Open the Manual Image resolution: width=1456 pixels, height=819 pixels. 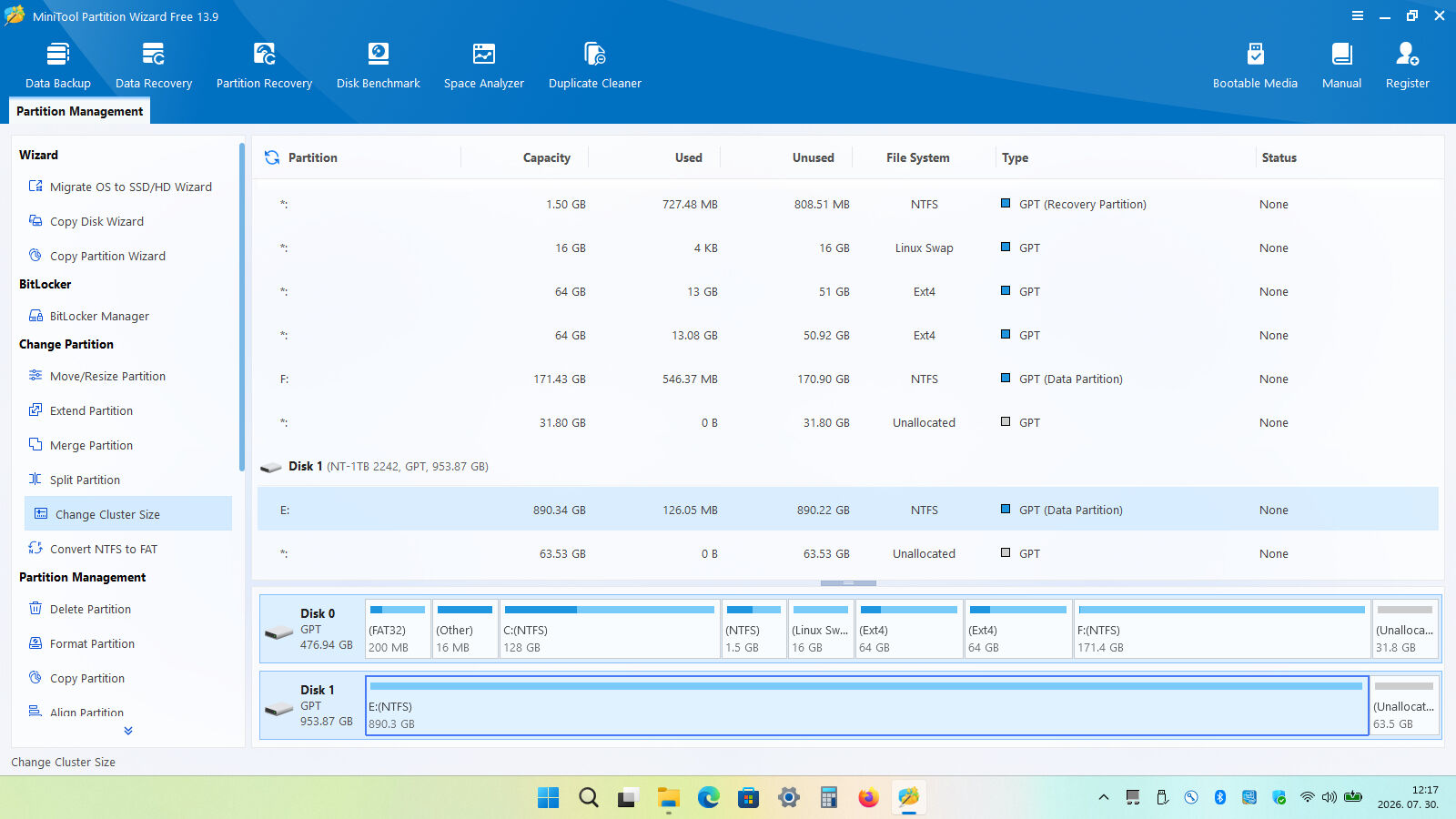coord(1341,66)
